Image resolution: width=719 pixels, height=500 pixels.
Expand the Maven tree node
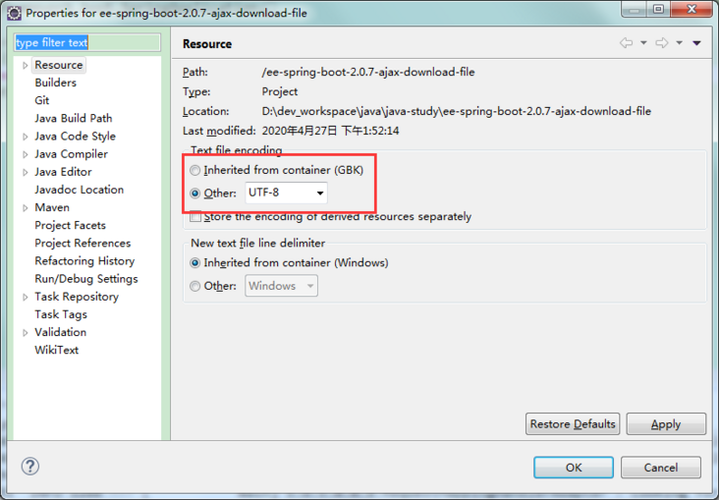coord(25,208)
